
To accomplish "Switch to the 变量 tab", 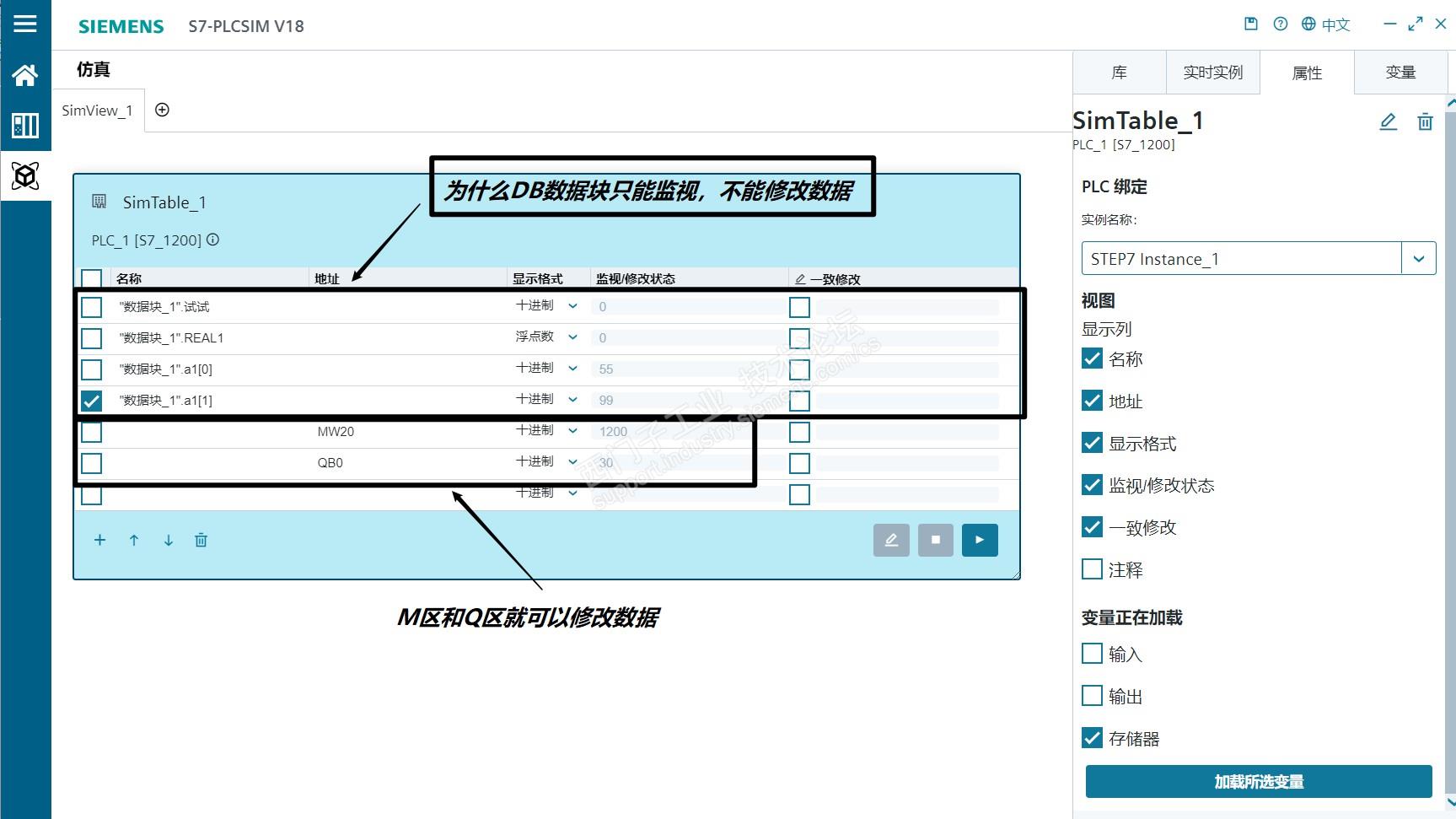I will 1400,73.
